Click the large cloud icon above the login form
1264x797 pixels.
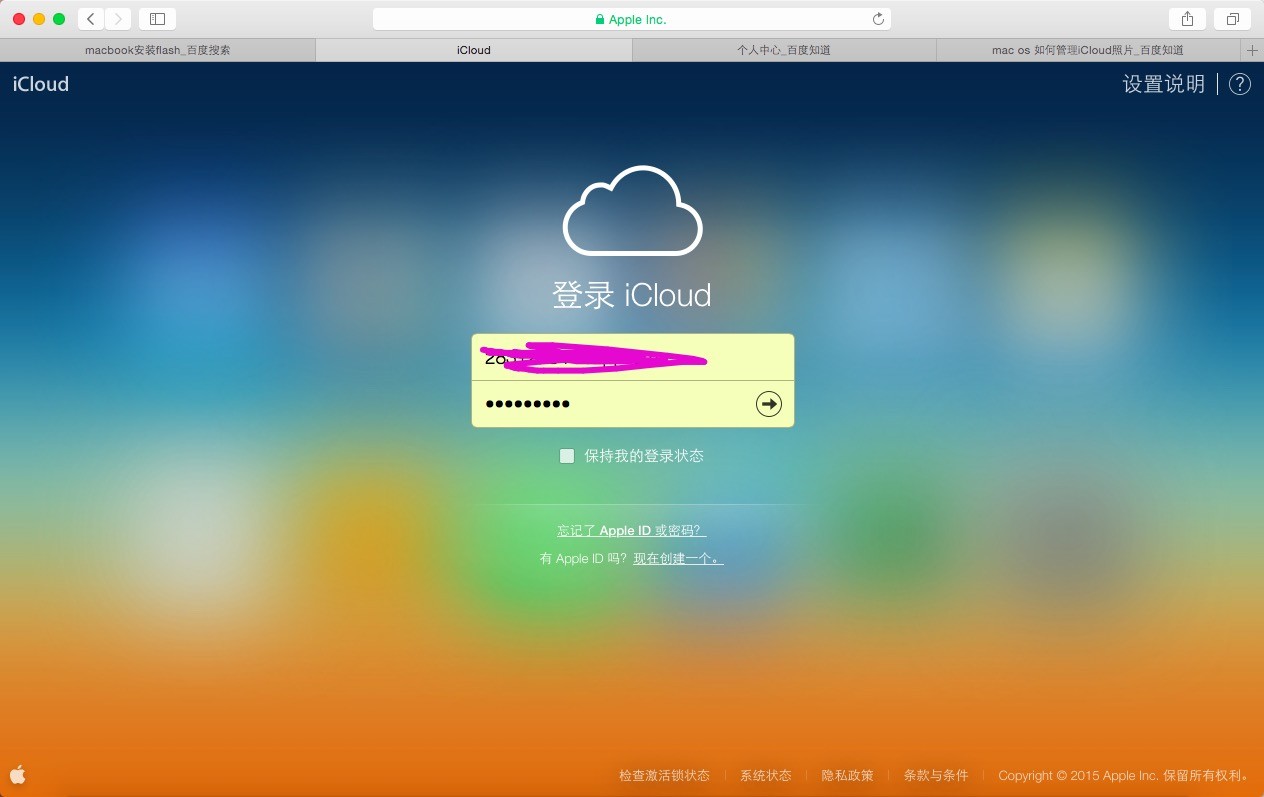[632, 210]
